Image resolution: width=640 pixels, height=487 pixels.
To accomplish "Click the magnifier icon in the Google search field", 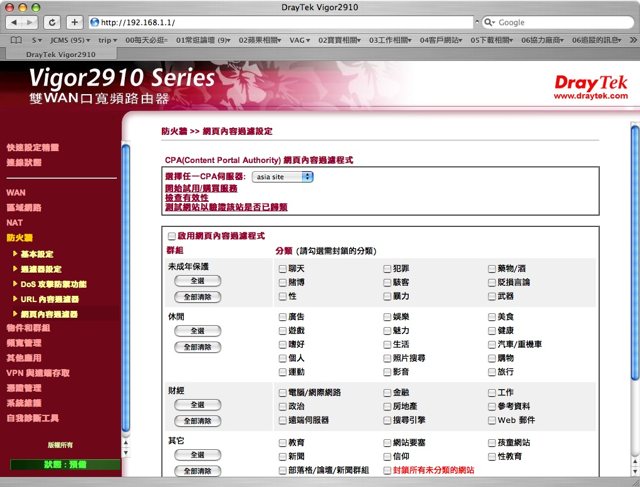I will point(489,22).
